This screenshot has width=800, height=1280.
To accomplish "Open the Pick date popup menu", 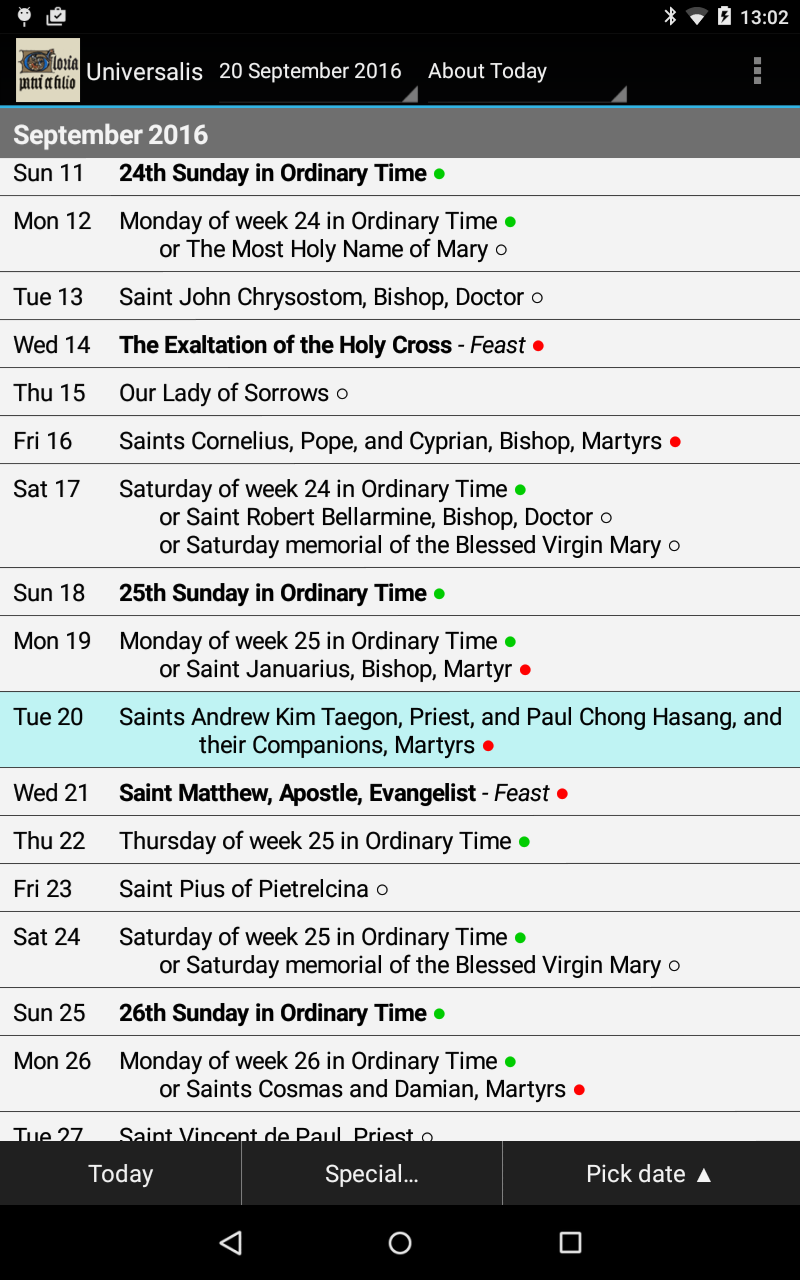I will tap(650, 1174).
